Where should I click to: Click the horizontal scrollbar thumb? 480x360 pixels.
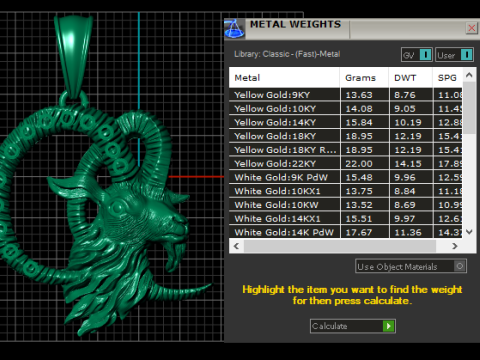point(340,246)
